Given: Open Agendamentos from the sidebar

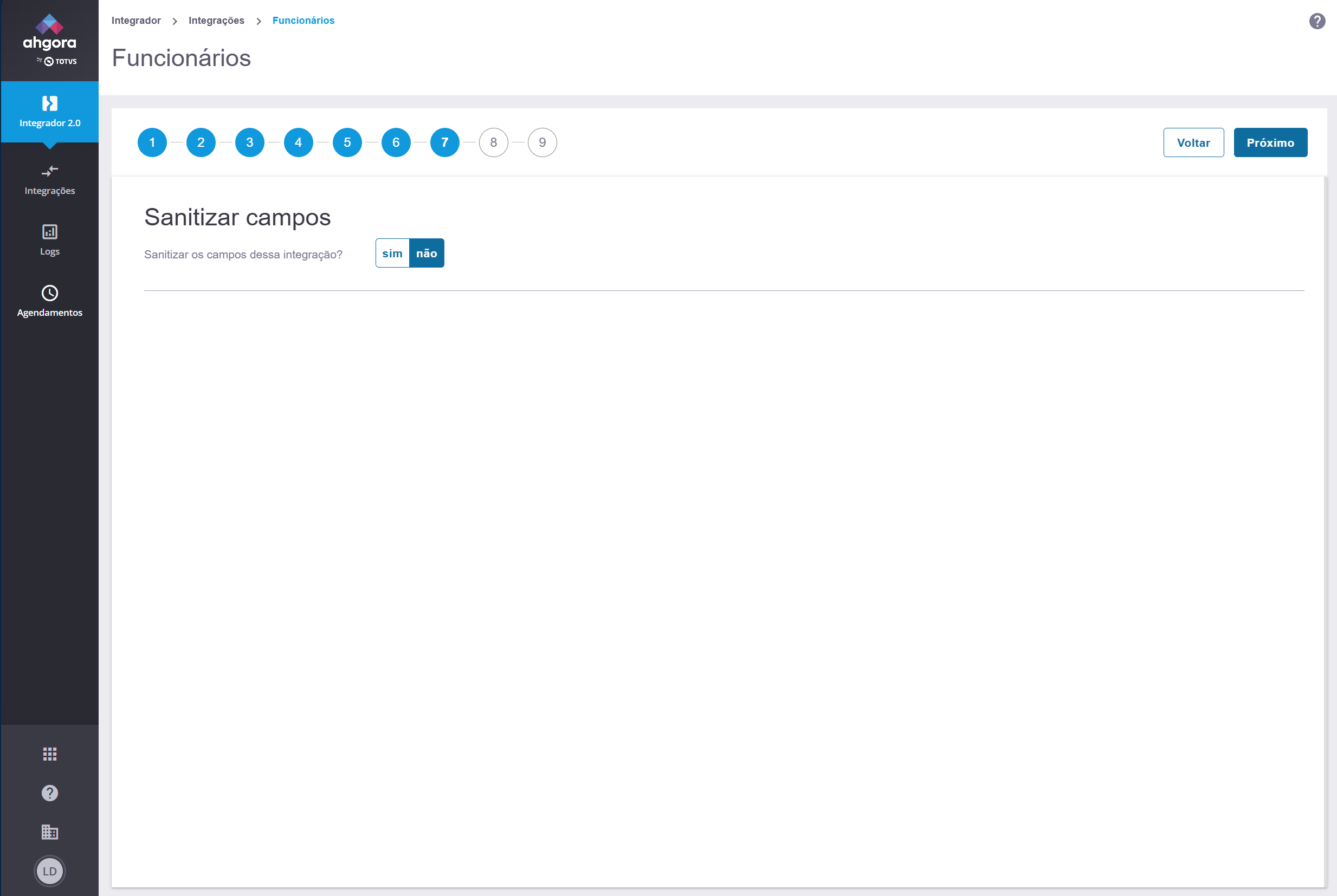Looking at the screenshot, I should tap(50, 301).
